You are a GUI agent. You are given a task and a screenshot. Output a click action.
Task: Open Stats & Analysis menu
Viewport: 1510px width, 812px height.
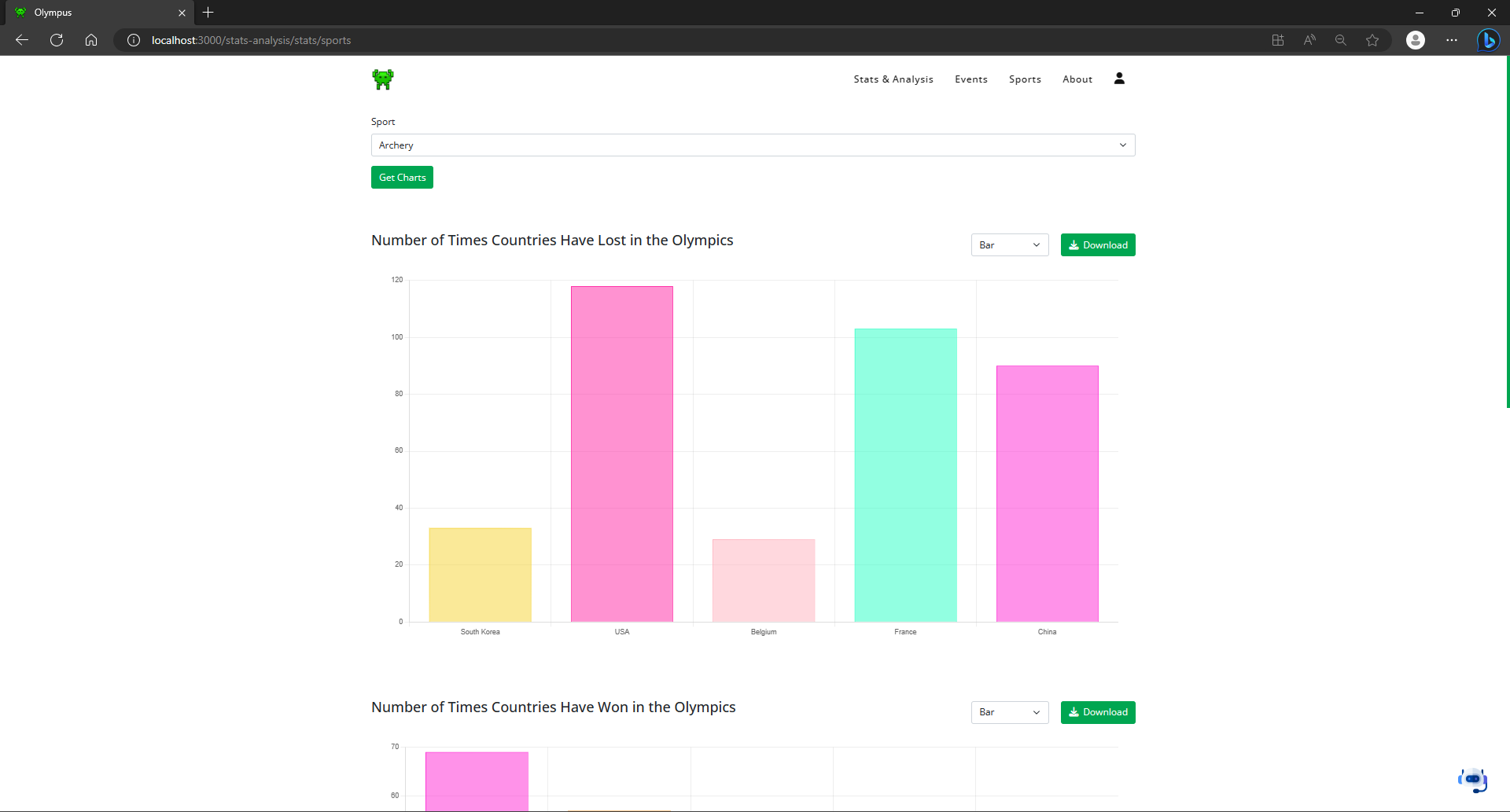point(893,79)
